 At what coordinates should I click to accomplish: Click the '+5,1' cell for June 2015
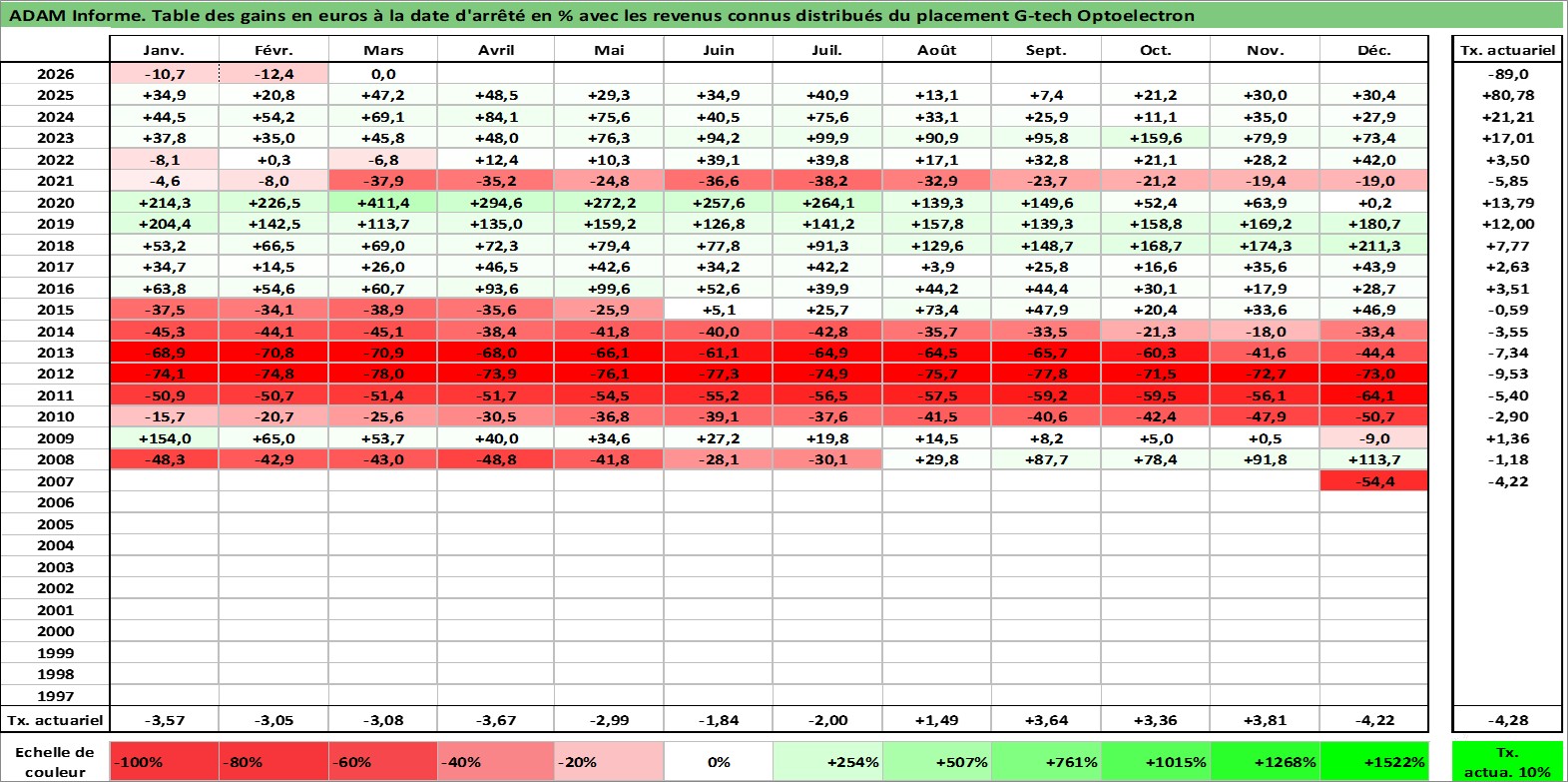point(719,310)
